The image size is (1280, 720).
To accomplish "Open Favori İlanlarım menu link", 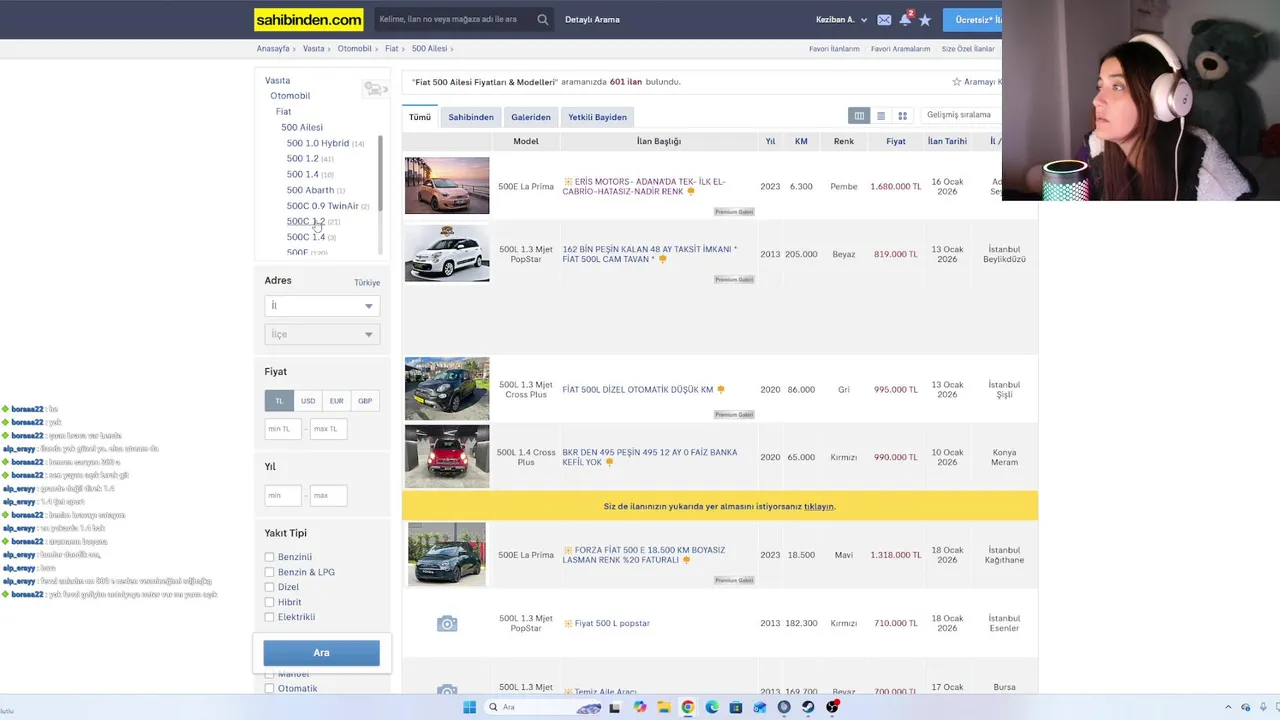I will pyautogui.click(x=834, y=49).
